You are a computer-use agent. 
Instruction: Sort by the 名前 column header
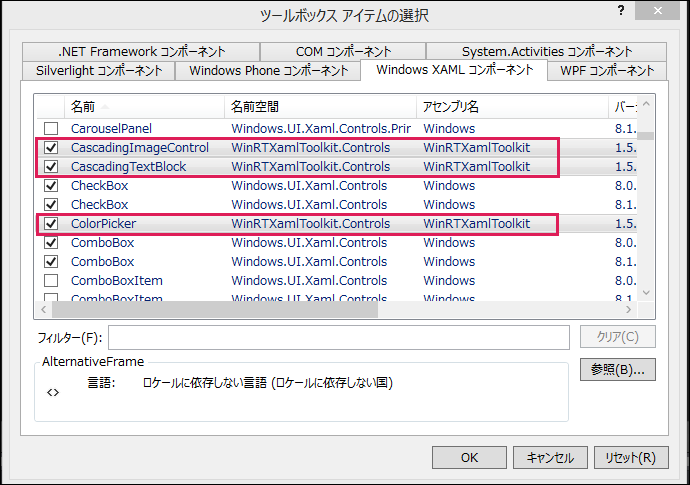(144, 107)
